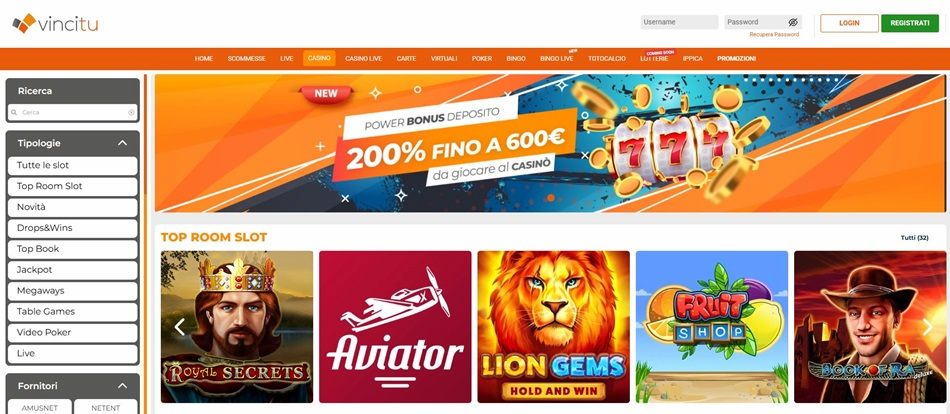Click the search magnifier icon in Ricerca
The height and width of the screenshot is (414, 950).
[14, 113]
